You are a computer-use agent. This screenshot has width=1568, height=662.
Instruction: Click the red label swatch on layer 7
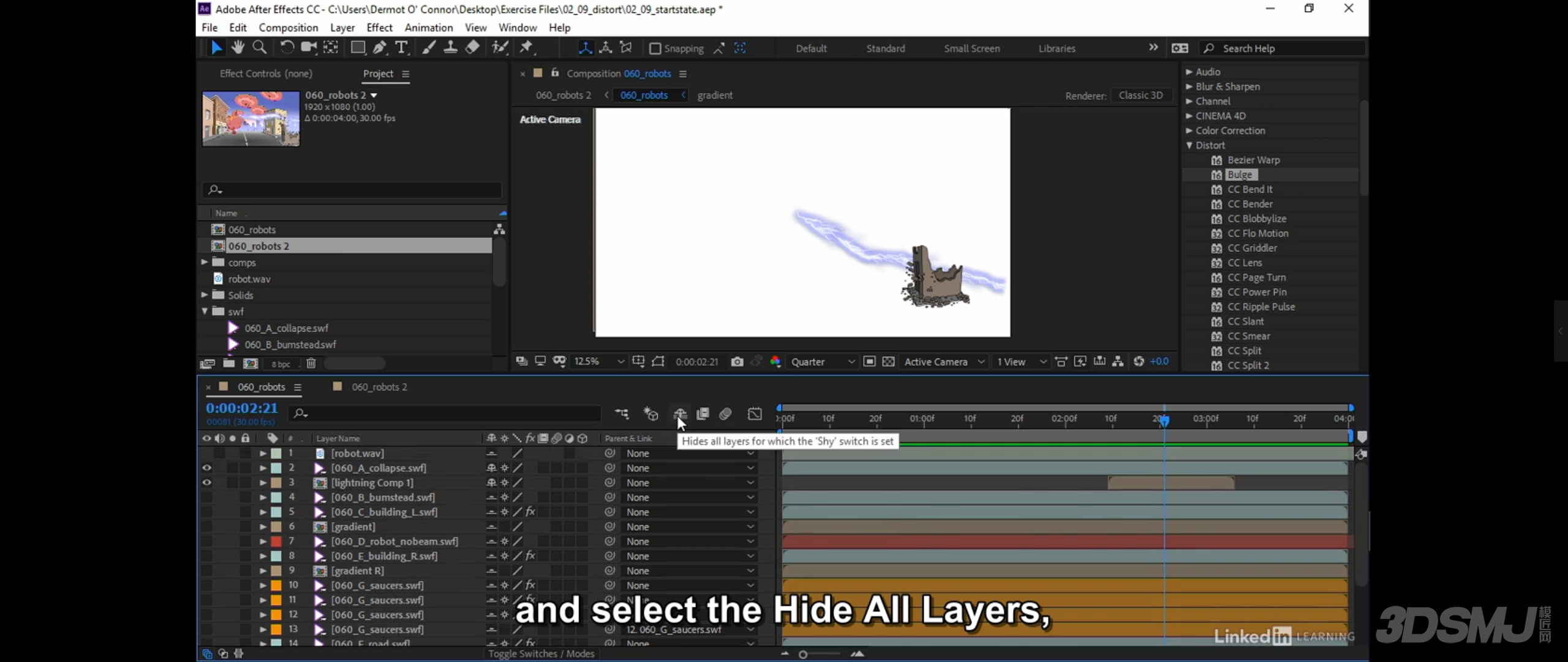coord(276,541)
